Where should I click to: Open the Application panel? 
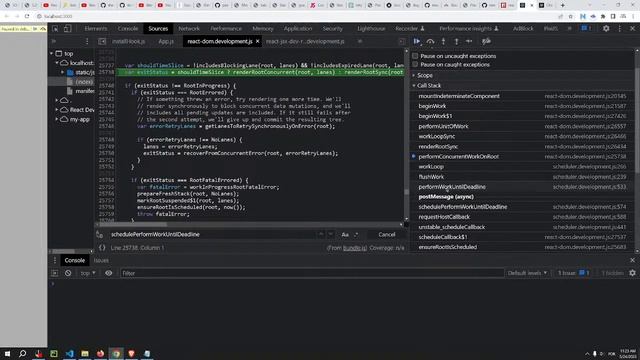(x=298, y=29)
